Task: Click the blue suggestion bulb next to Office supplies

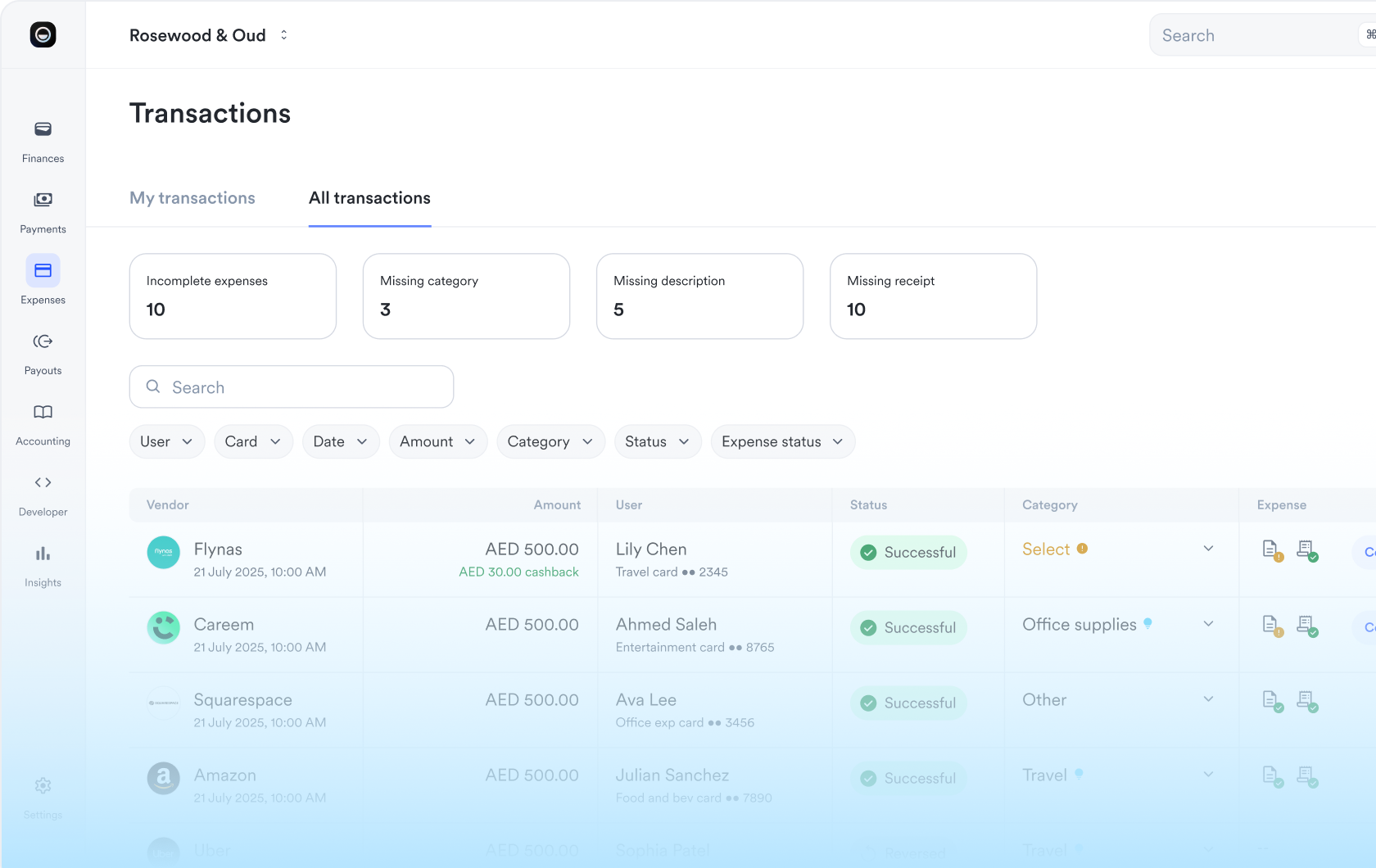Action: (1147, 623)
